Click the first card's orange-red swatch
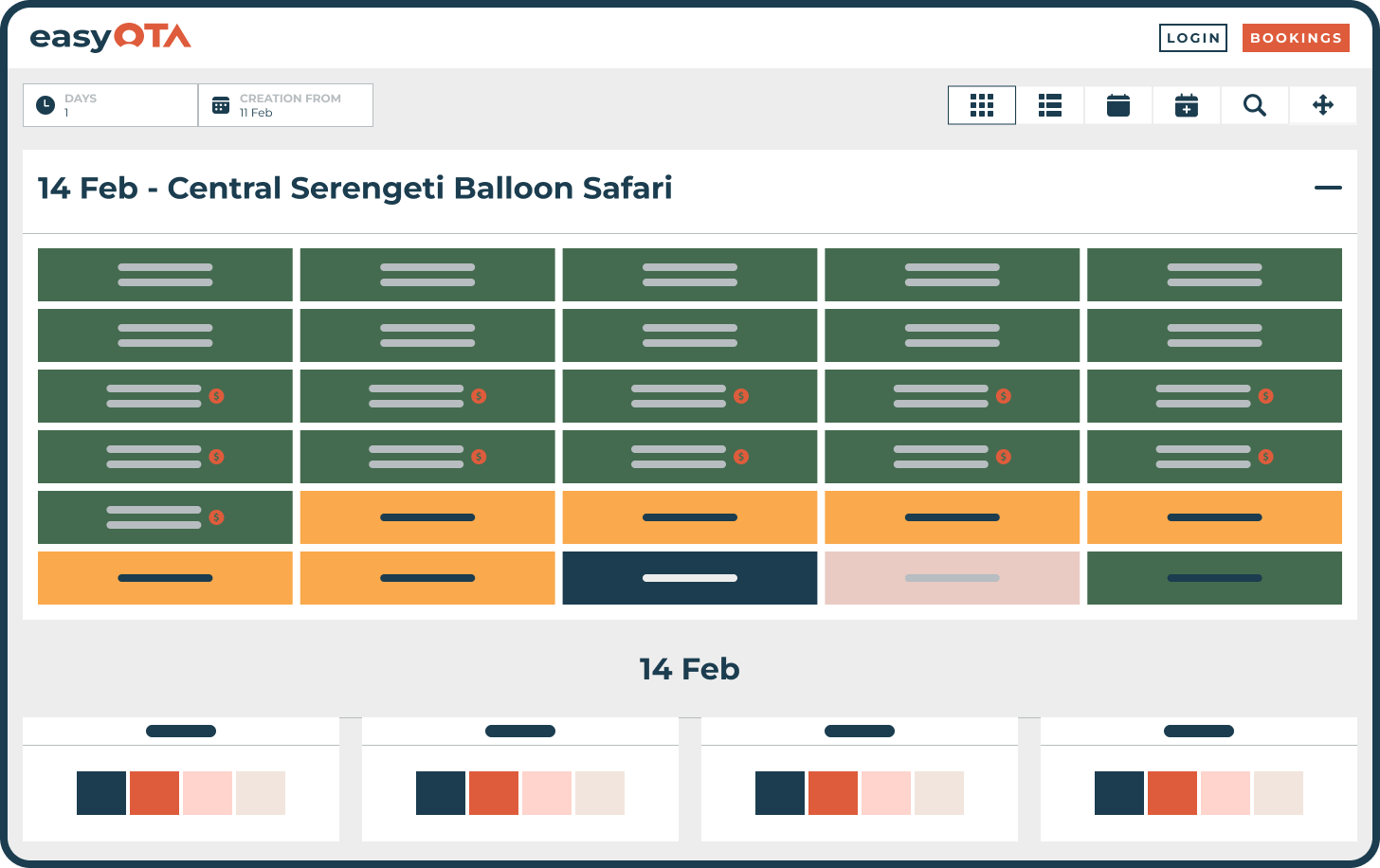This screenshot has width=1380, height=868. click(154, 793)
